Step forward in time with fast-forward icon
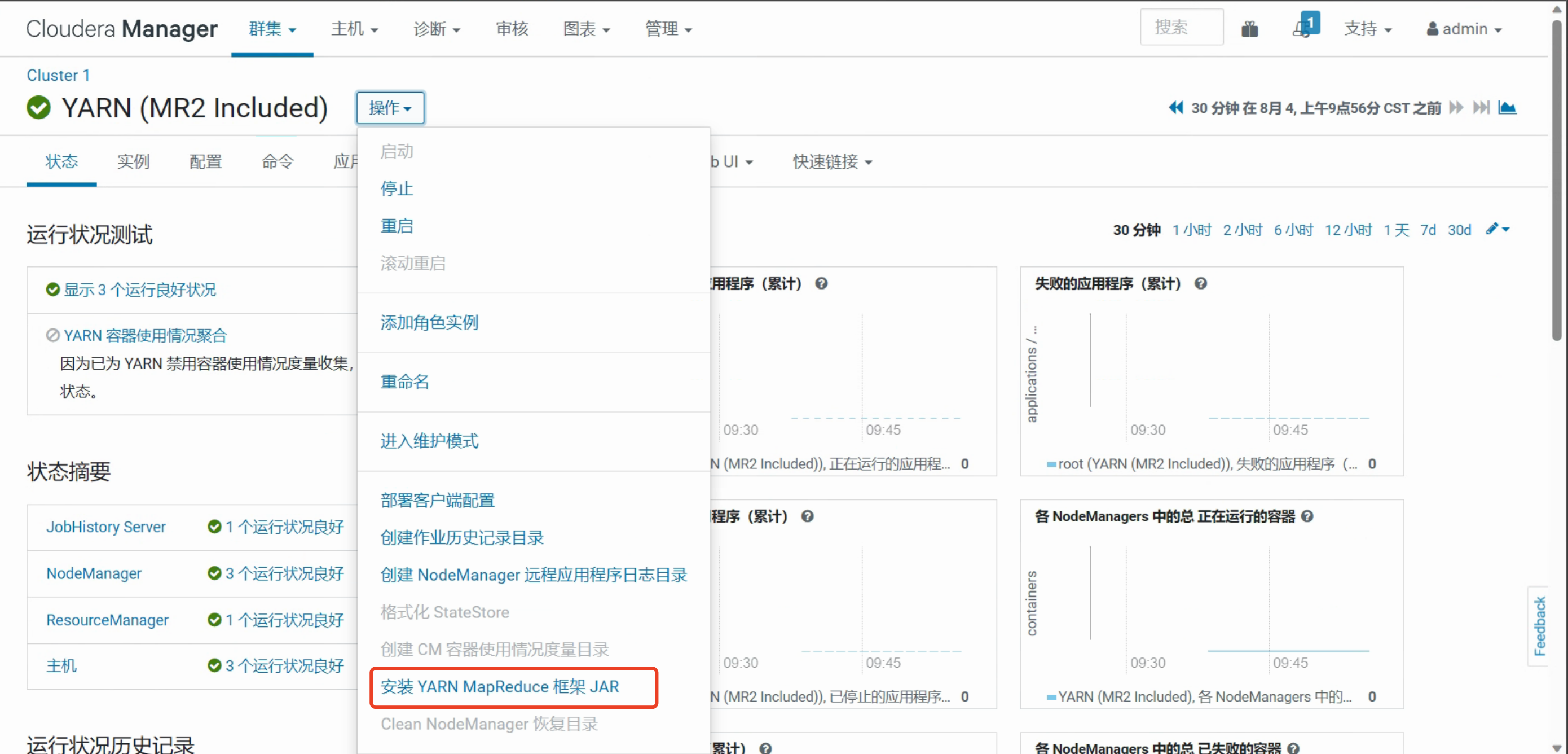 [1456, 108]
